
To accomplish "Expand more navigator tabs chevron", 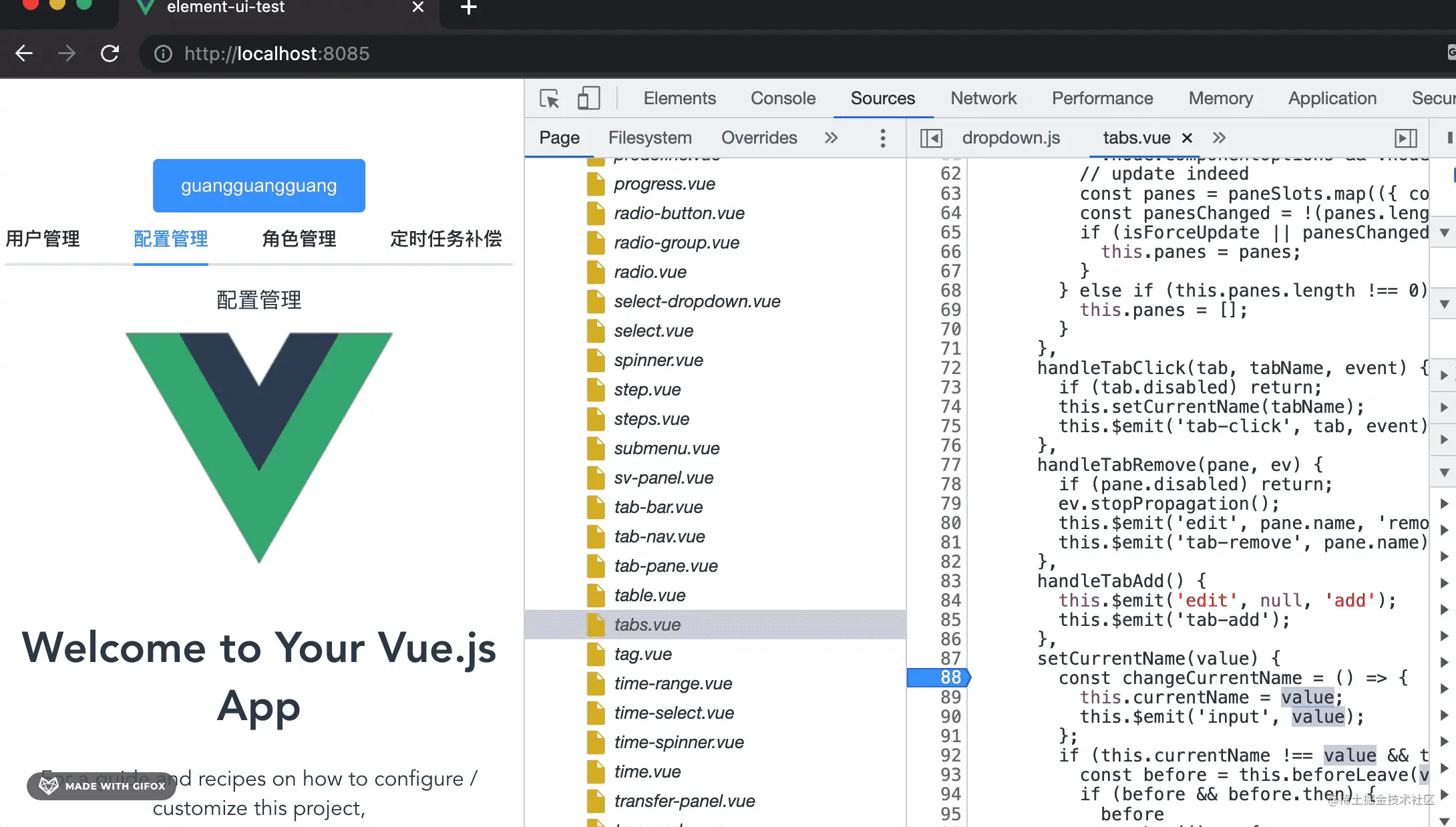I will point(831,138).
